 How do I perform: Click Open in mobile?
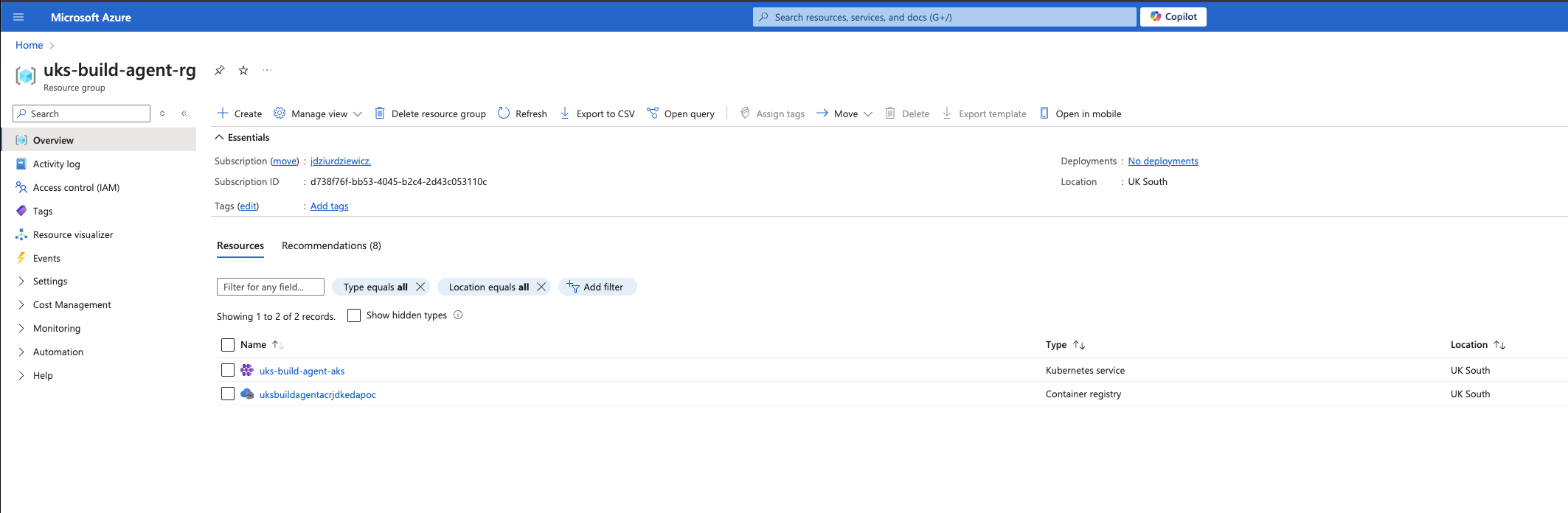click(1080, 114)
